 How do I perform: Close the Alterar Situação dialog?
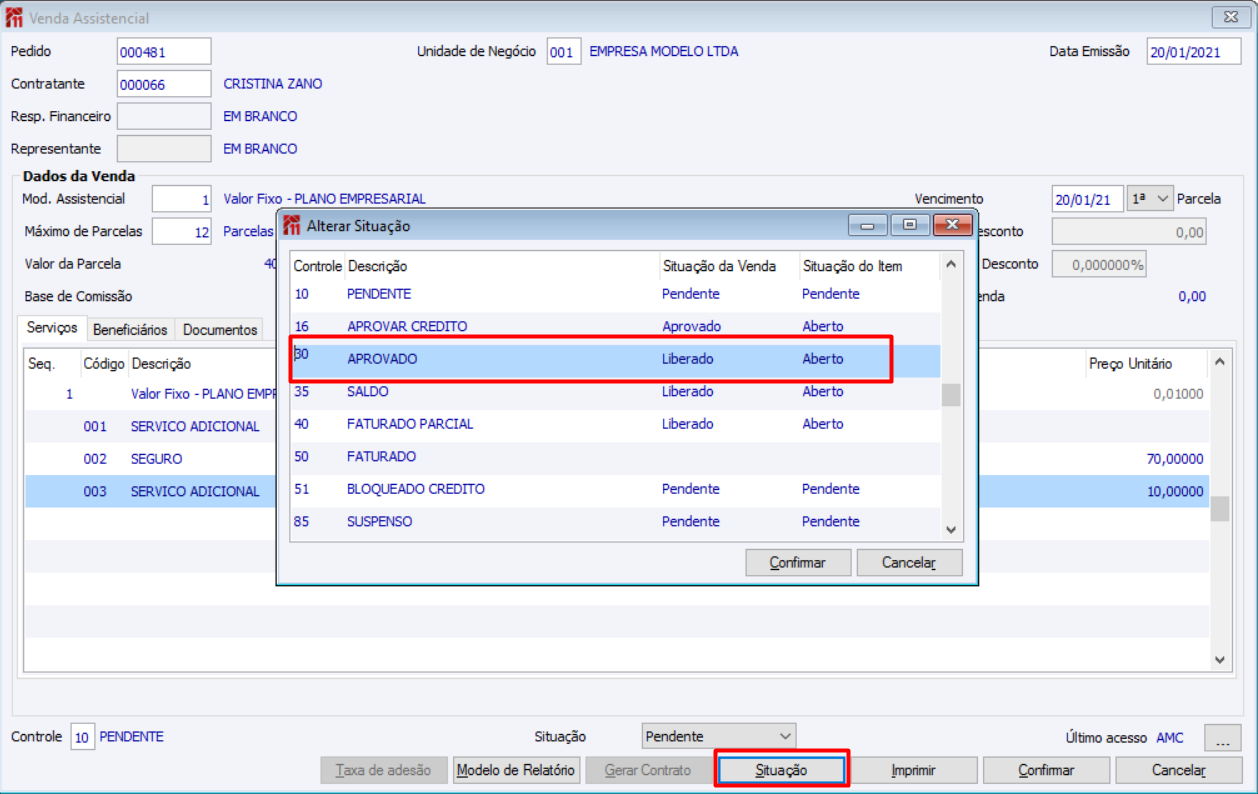953,226
